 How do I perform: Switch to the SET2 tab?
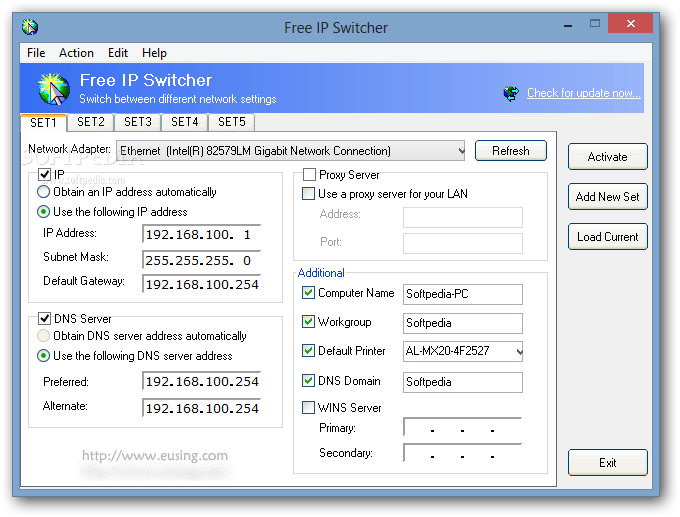(x=91, y=122)
